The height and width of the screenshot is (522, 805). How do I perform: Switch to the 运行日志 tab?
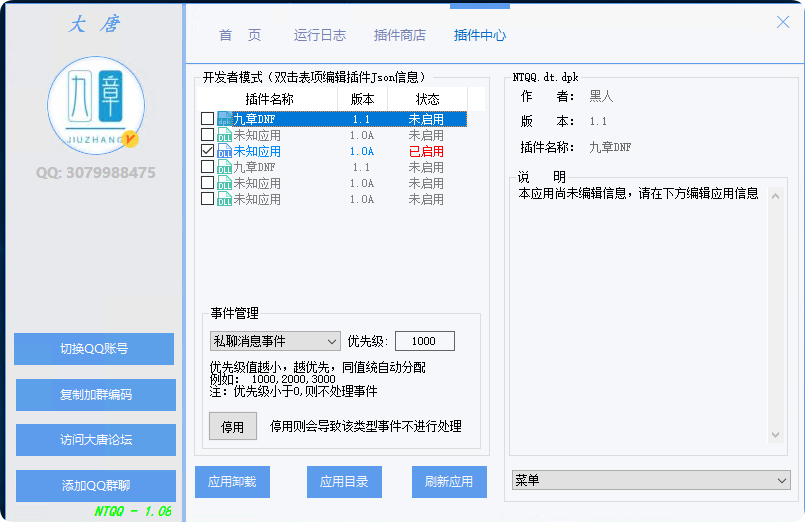click(x=320, y=35)
